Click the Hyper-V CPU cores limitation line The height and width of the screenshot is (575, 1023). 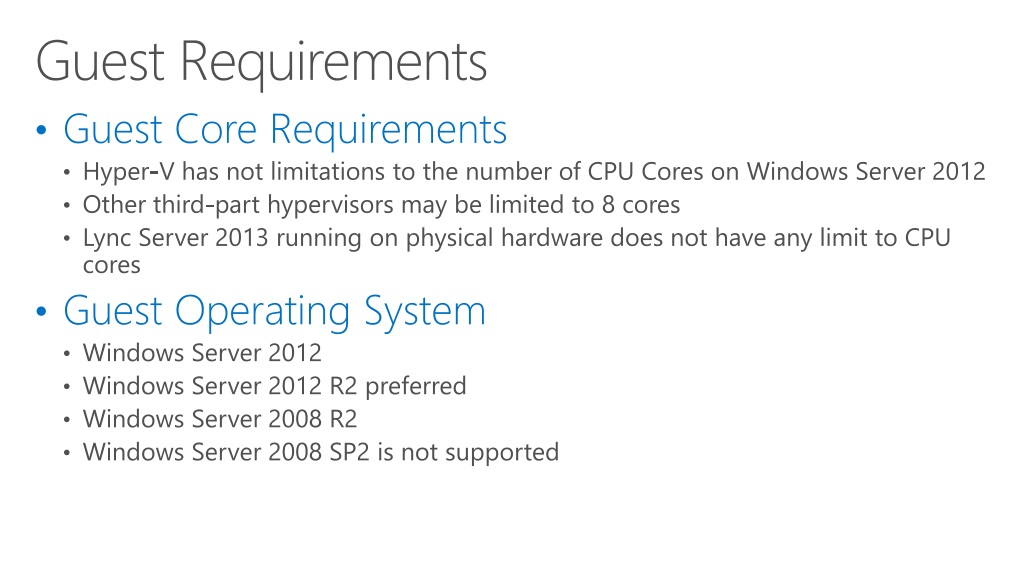(534, 172)
